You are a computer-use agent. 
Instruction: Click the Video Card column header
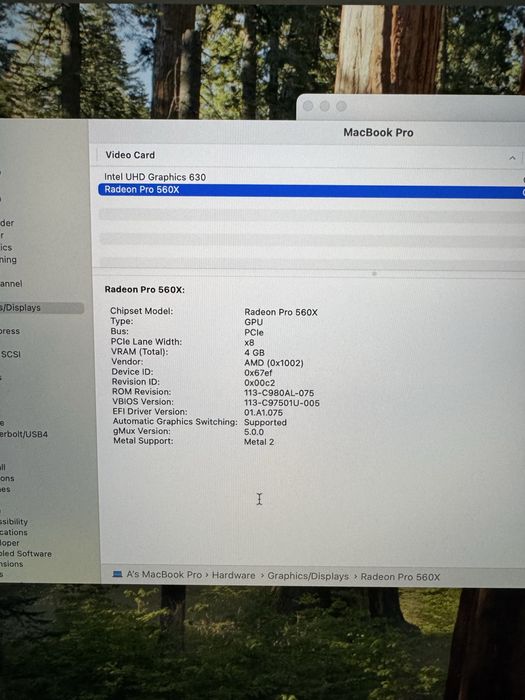tap(130, 155)
